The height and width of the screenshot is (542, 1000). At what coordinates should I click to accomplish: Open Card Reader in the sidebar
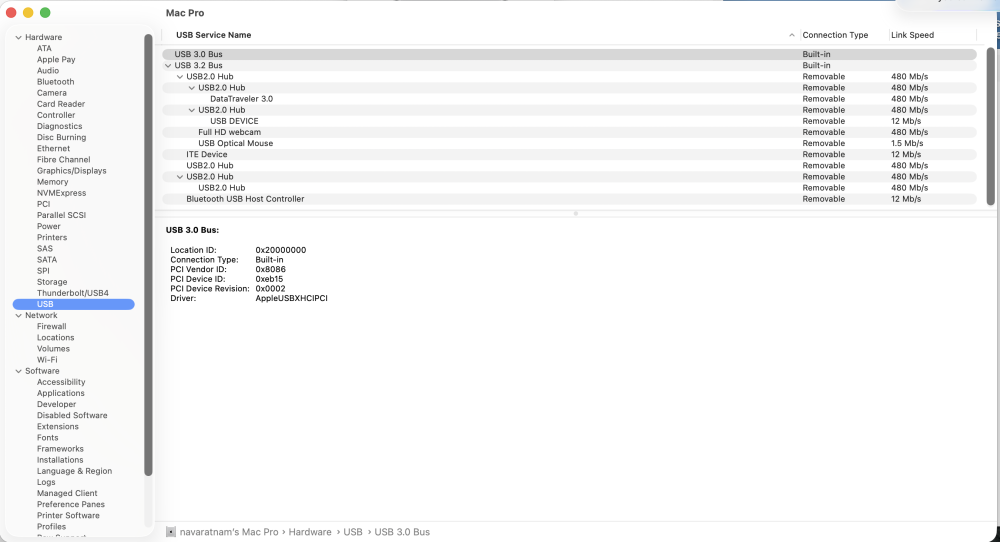tap(61, 104)
